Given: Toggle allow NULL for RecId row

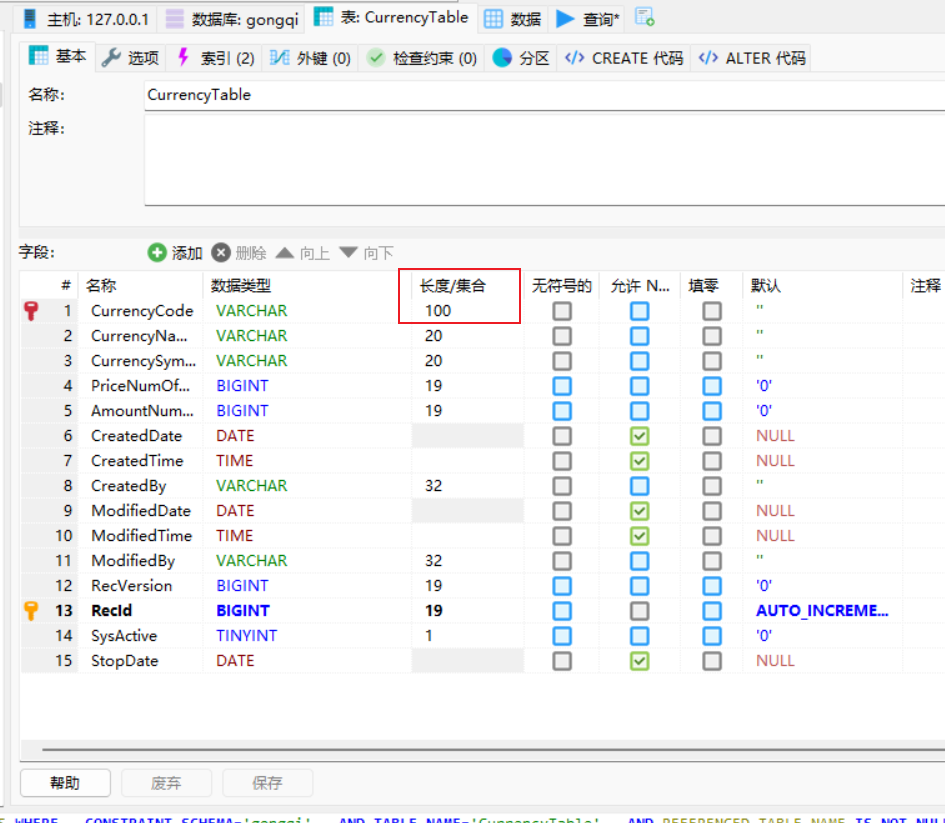Looking at the screenshot, I should 639,611.
